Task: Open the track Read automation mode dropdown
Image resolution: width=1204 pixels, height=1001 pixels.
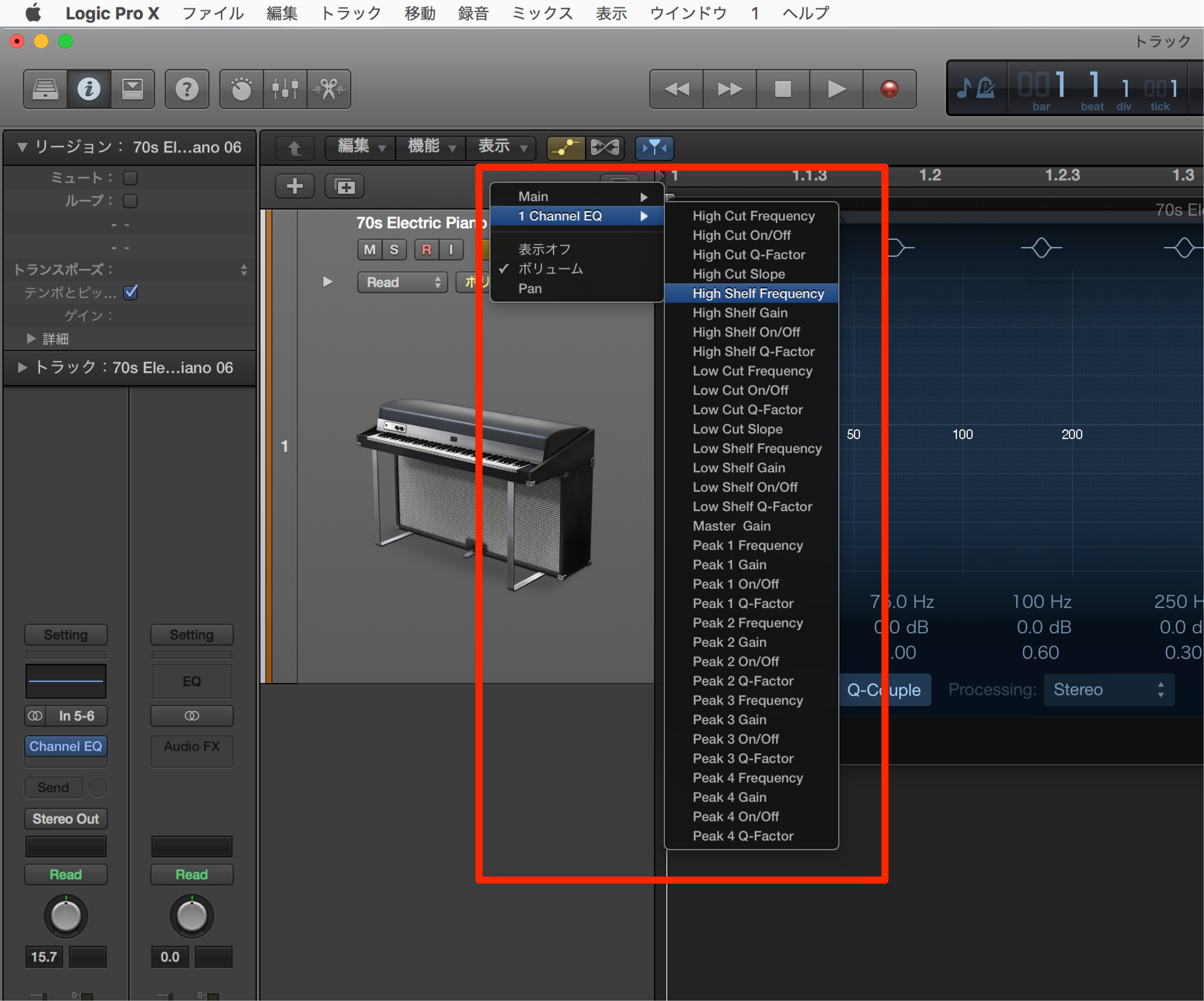Action: [x=402, y=282]
